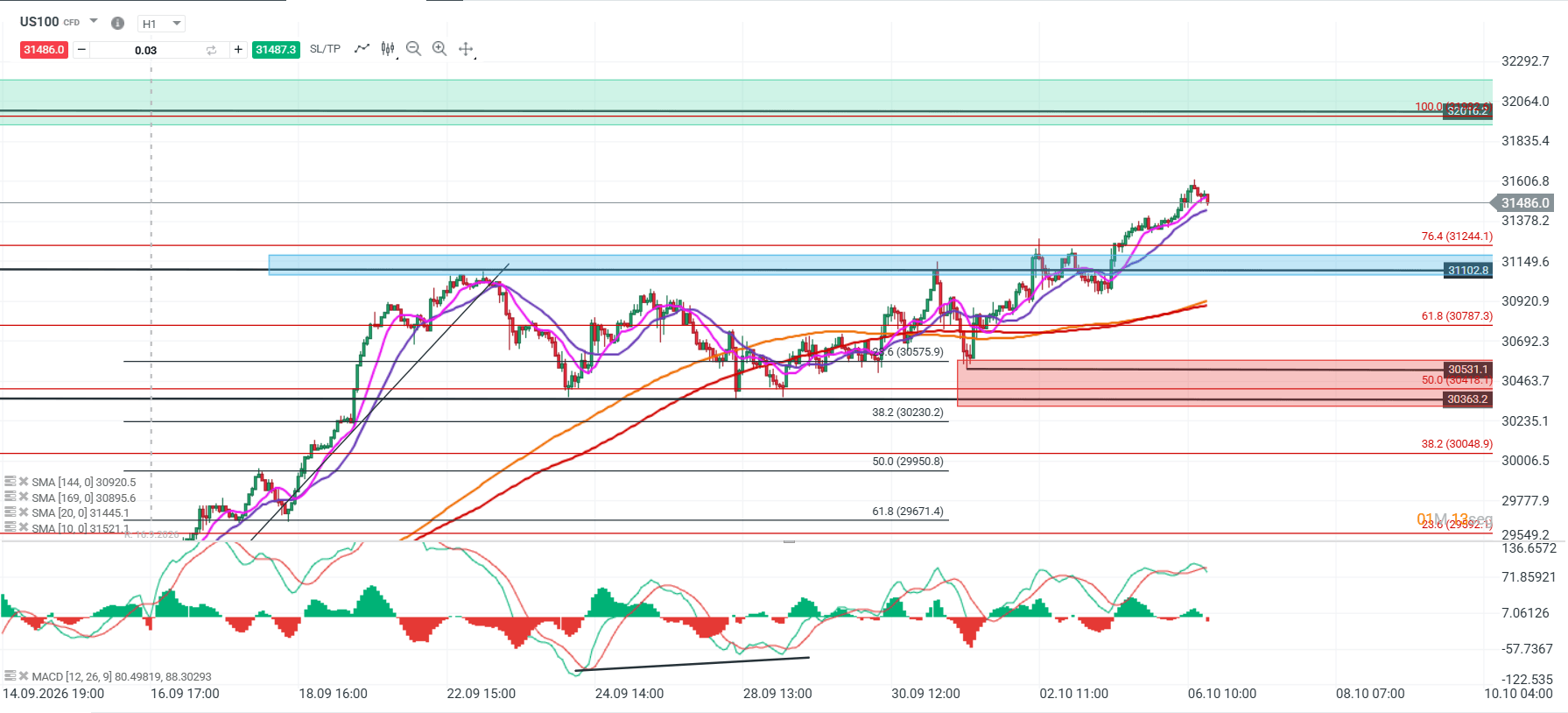Remove the MACD [12, 26, 9] indicator
This screenshot has width=1568, height=713.
click(x=24, y=676)
